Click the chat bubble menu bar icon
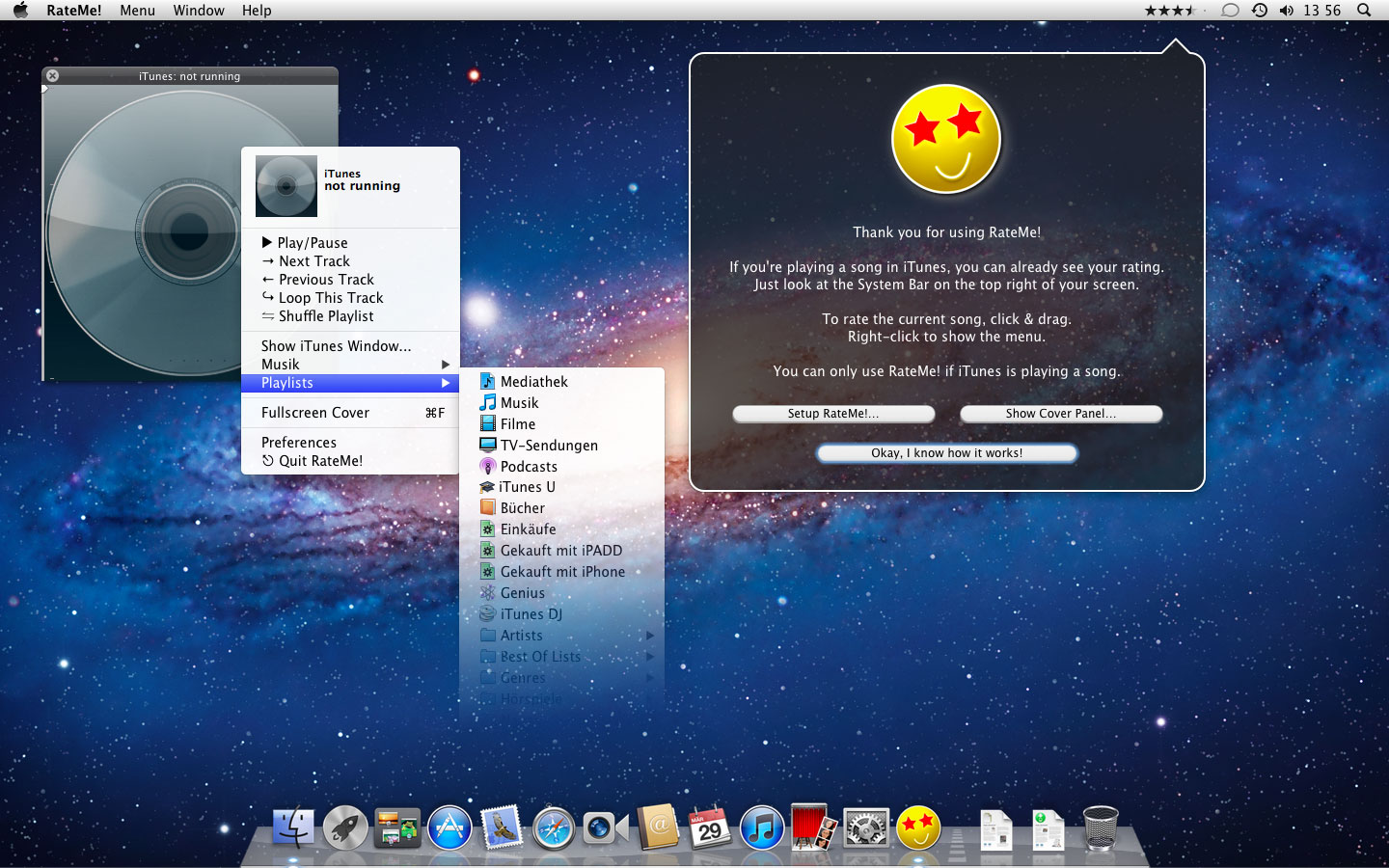 tap(1230, 10)
